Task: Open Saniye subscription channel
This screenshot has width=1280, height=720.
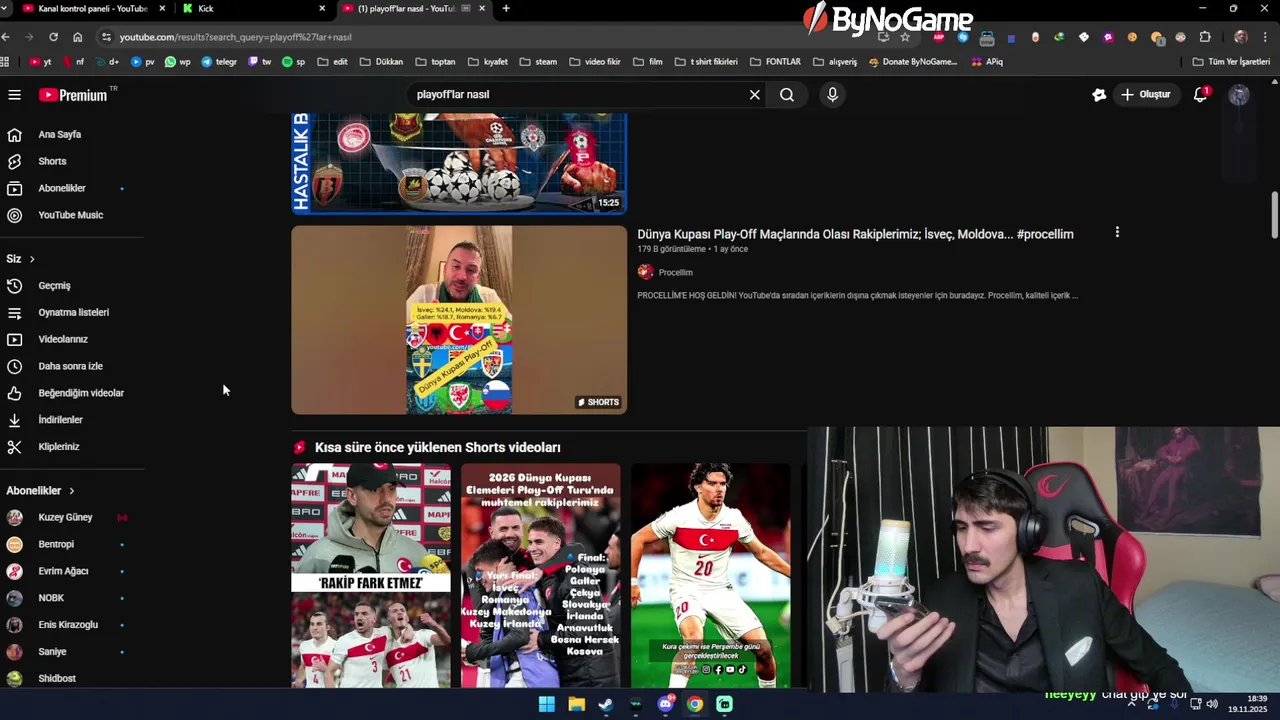Action: [x=52, y=652]
